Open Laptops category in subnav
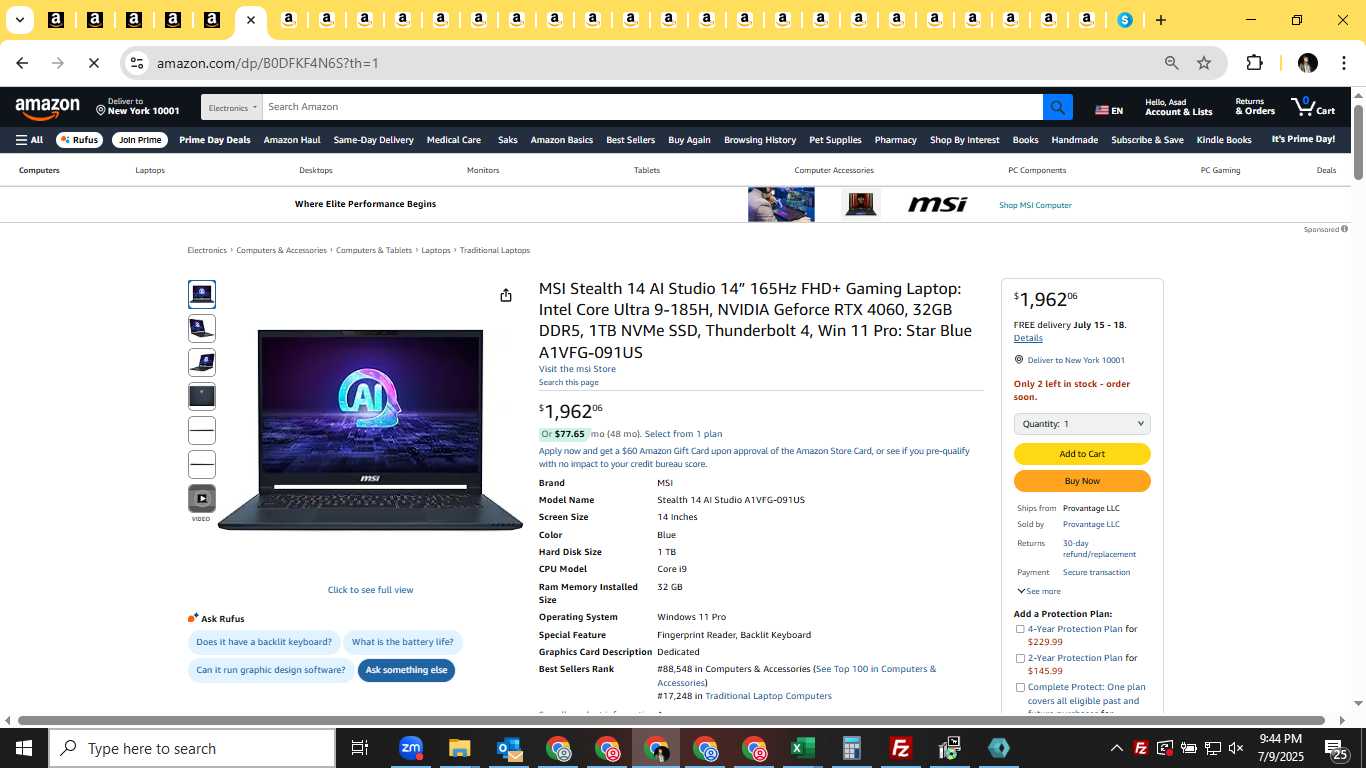The width and height of the screenshot is (1366, 768). [x=150, y=170]
